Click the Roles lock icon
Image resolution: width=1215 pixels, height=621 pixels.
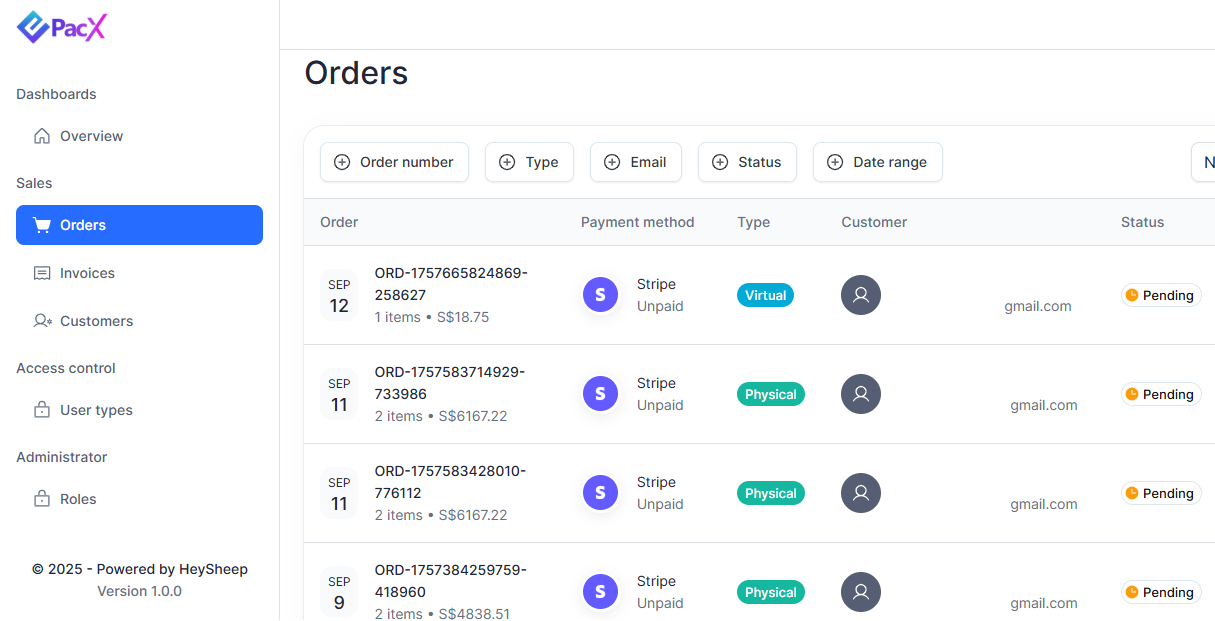(x=42, y=499)
